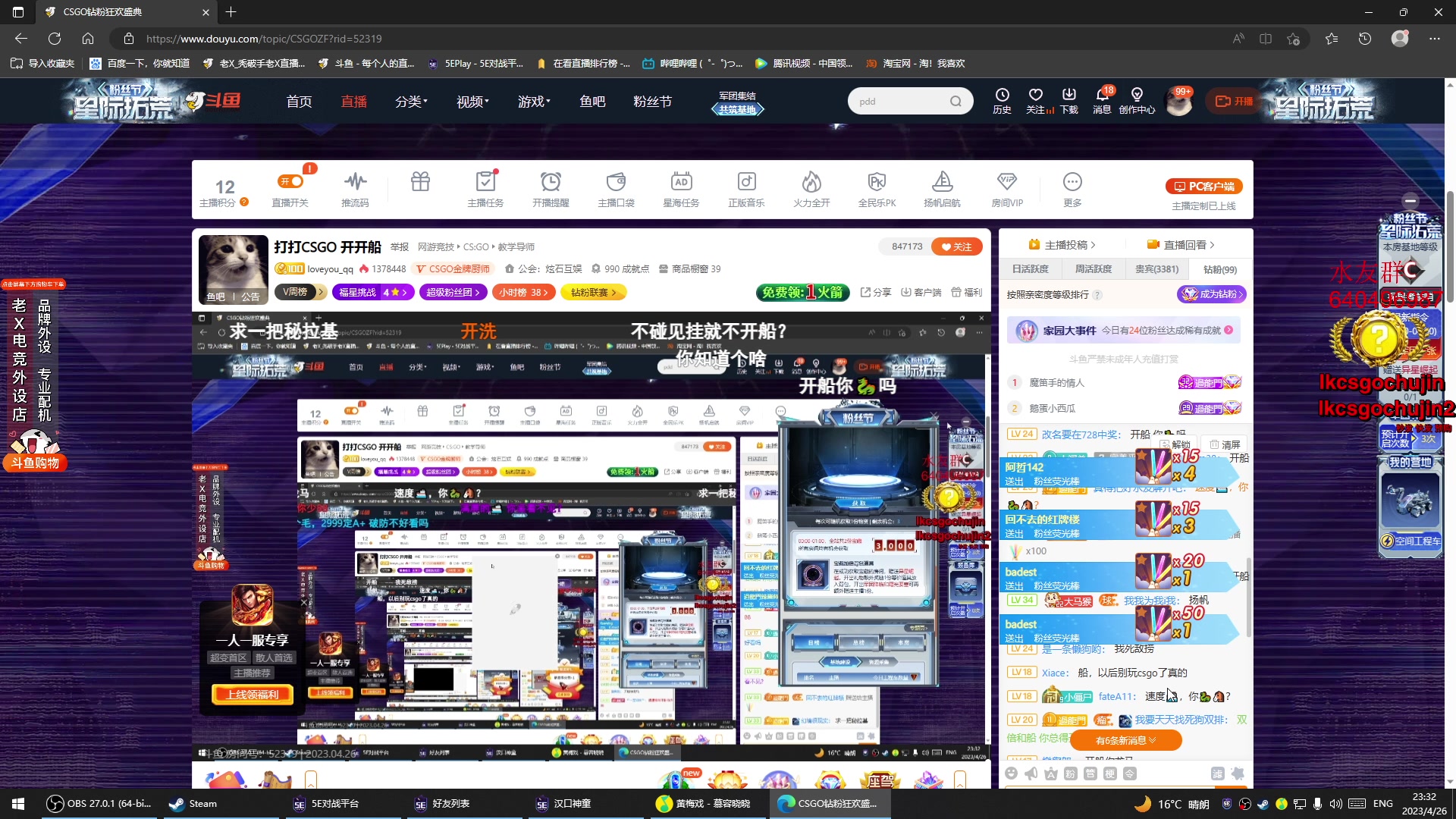Open the 直播 nav item
Viewport: 1456px width, 819px height.
pyautogui.click(x=353, y=102)
